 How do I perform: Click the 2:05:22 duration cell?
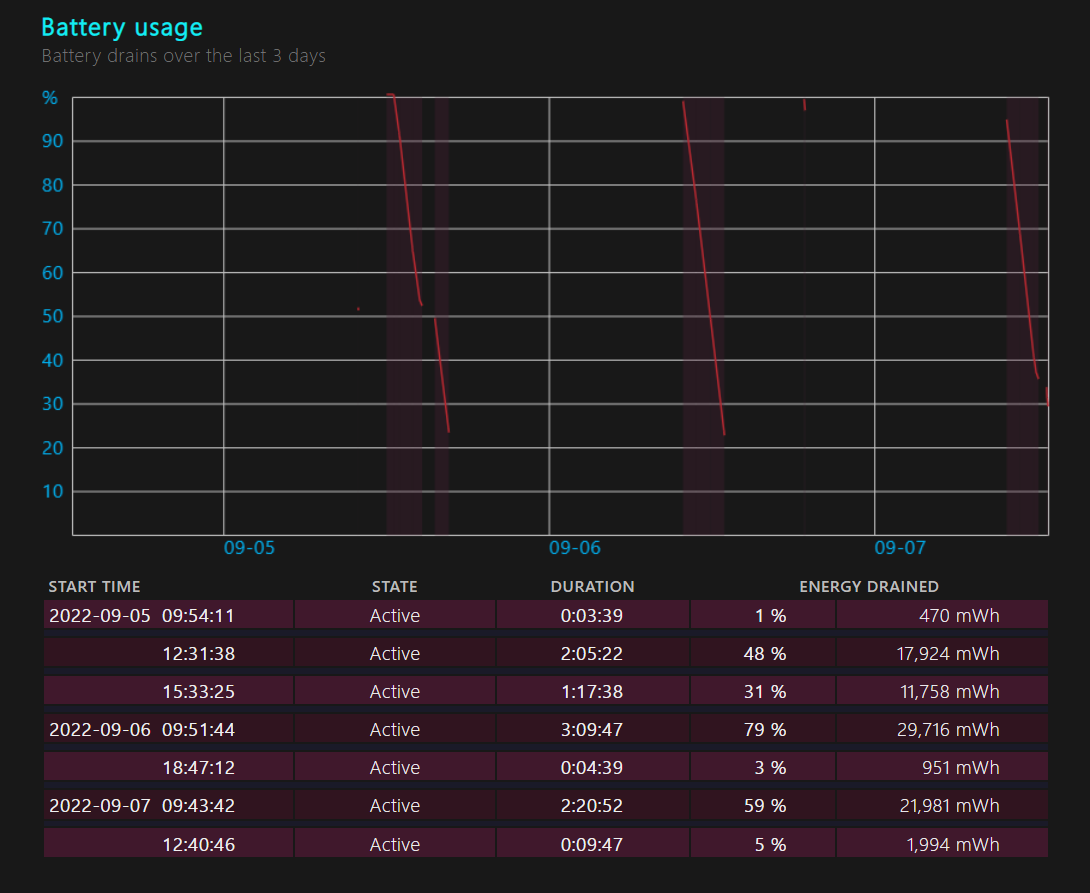click(x=592, y=653)
